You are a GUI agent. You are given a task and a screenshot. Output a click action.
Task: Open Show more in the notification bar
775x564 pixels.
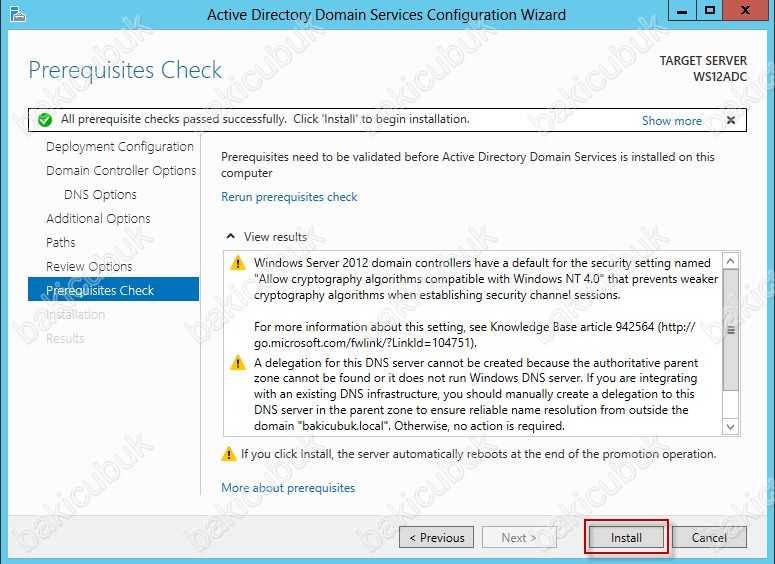[x=672, y=121]
